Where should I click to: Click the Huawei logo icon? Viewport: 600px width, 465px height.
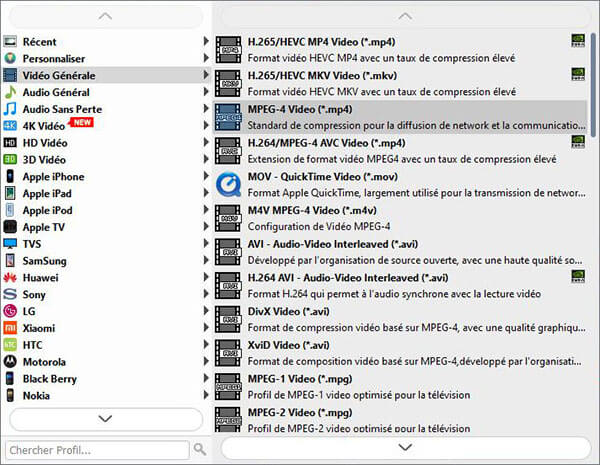(x=10, y=277)
